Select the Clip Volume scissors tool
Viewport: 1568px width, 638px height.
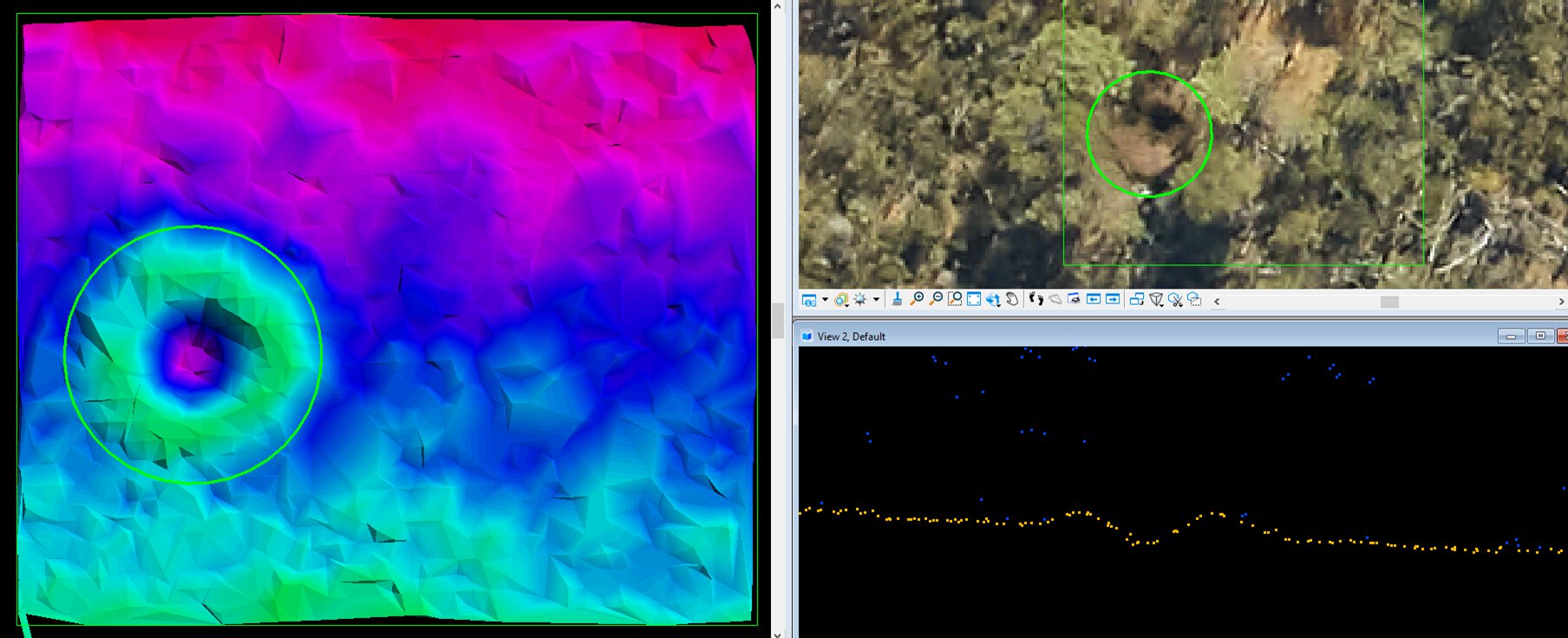click(1175, 300)
